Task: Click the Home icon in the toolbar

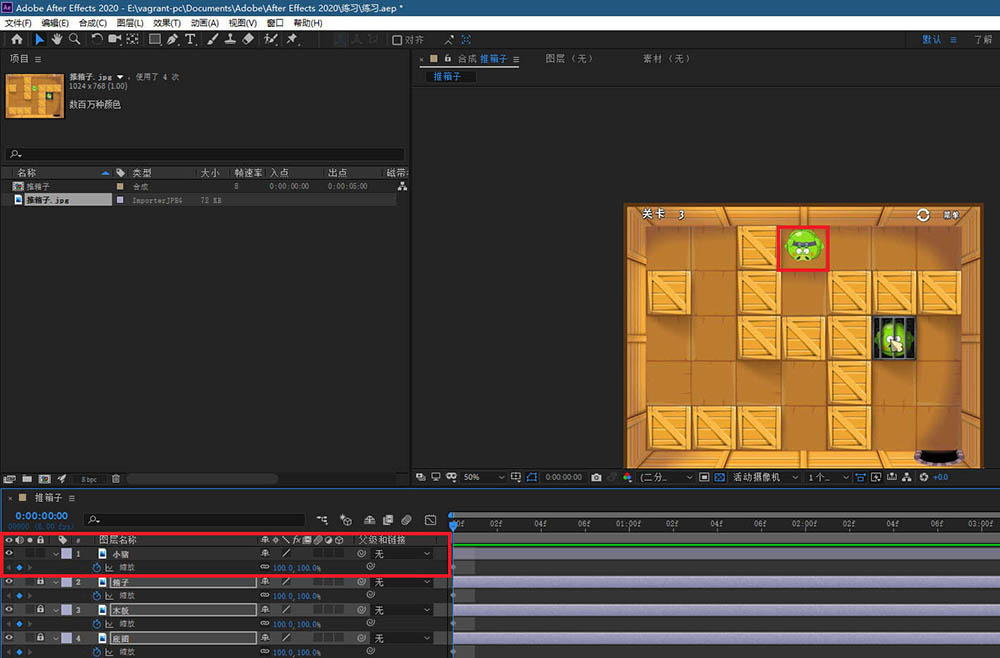Action: click(17, 40)
